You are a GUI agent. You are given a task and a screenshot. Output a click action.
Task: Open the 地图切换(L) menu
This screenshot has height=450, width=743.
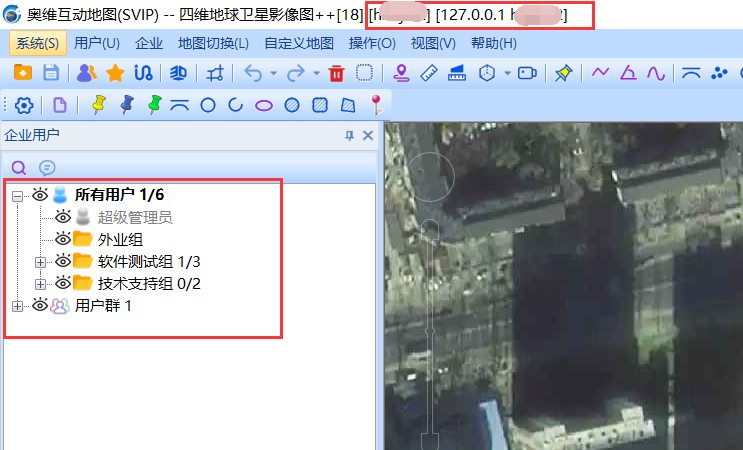point(213,43)
